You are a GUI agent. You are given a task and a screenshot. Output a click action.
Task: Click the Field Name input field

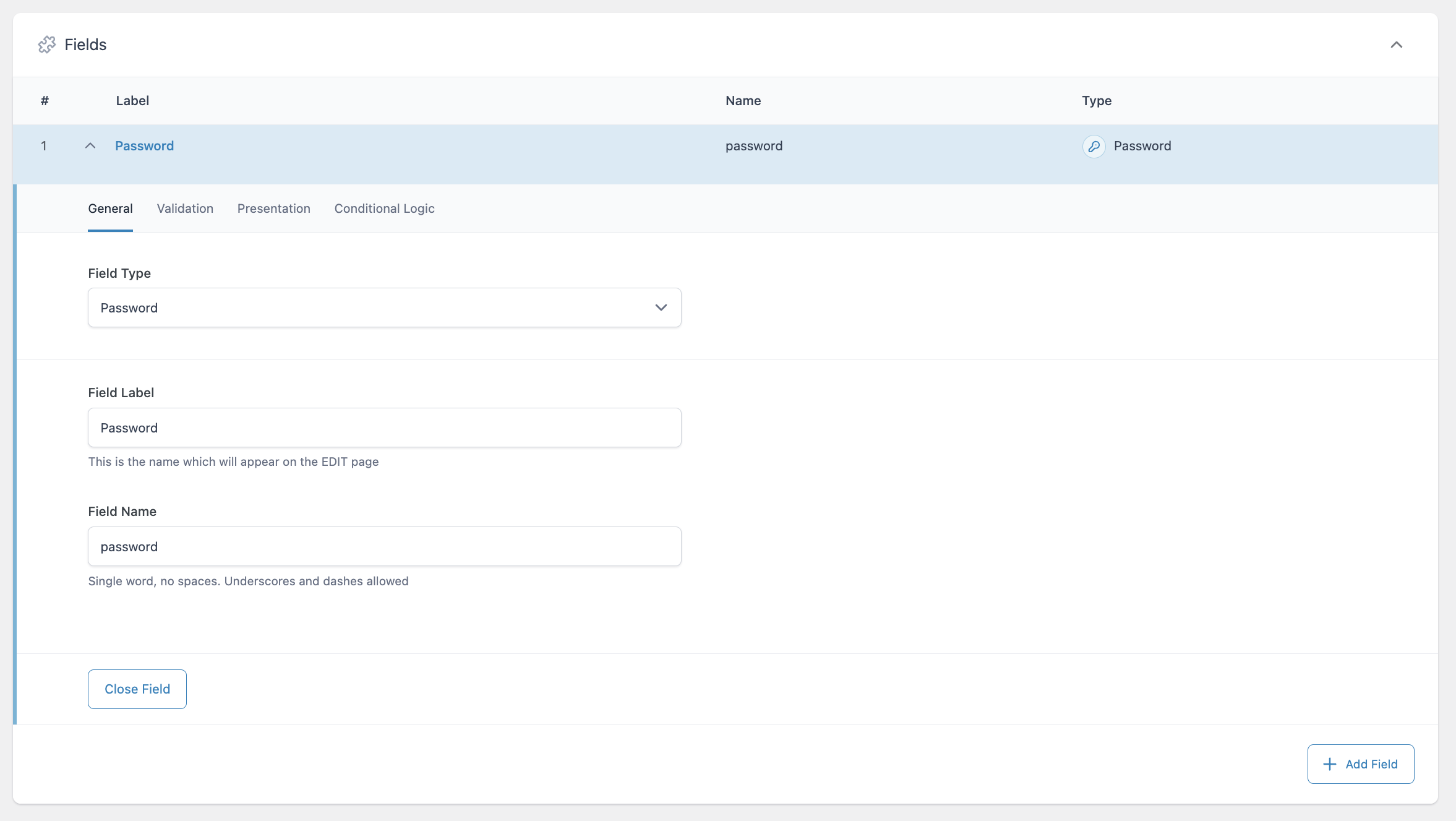pos(384,546)
